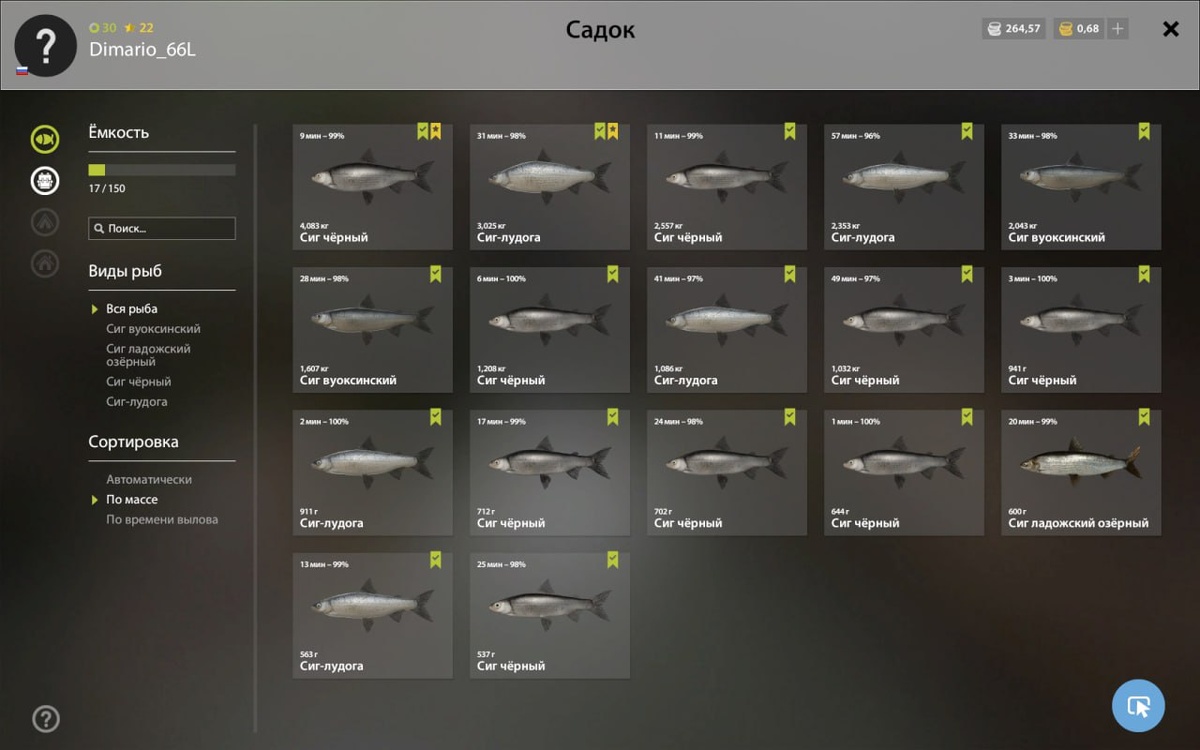Click the Поиск search field
Viewport: 1200px width, 750px height.
point(162,228)
